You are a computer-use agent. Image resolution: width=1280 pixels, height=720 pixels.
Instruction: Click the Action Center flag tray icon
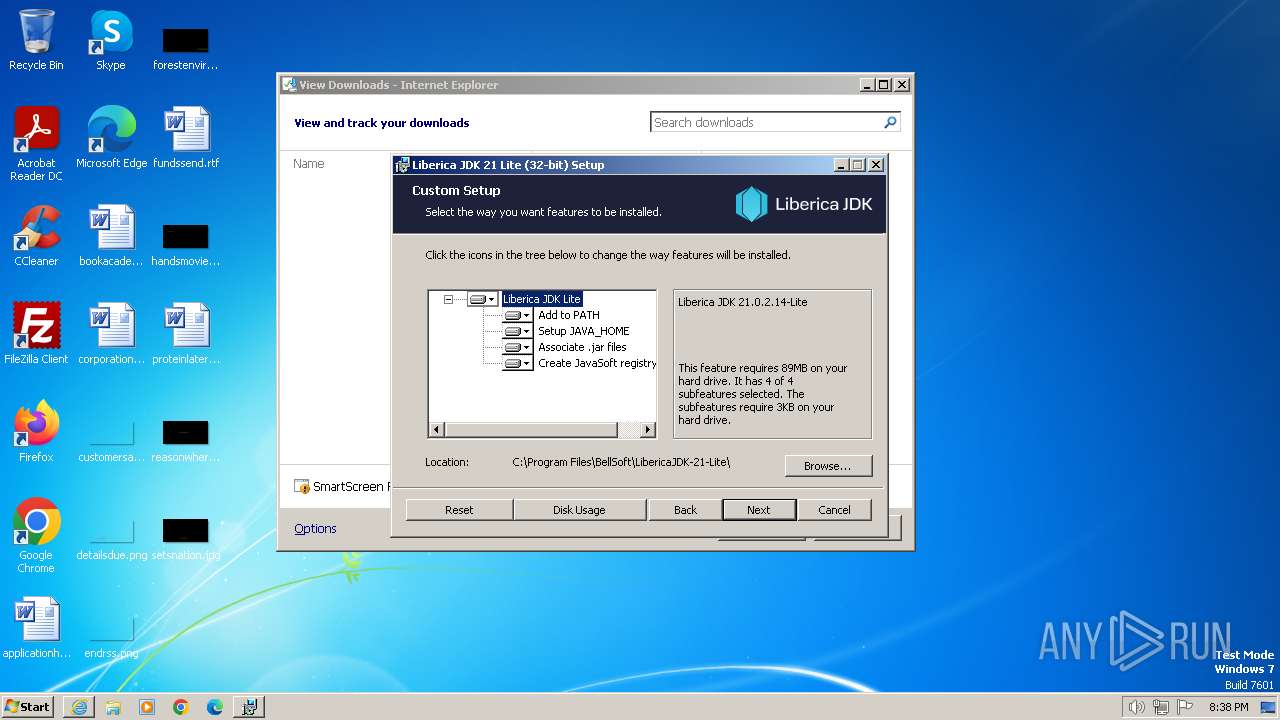[1186, 707]
